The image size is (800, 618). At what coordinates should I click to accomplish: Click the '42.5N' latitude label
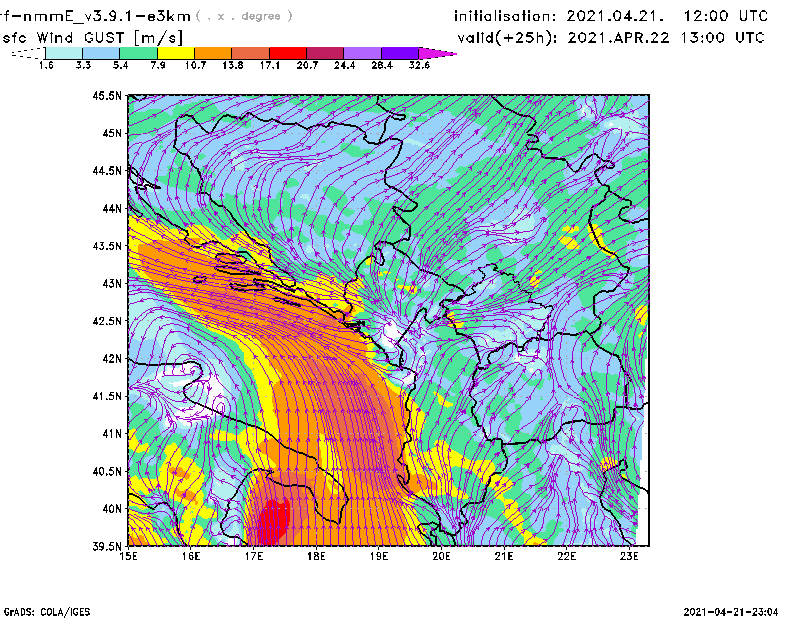(107, 321)
